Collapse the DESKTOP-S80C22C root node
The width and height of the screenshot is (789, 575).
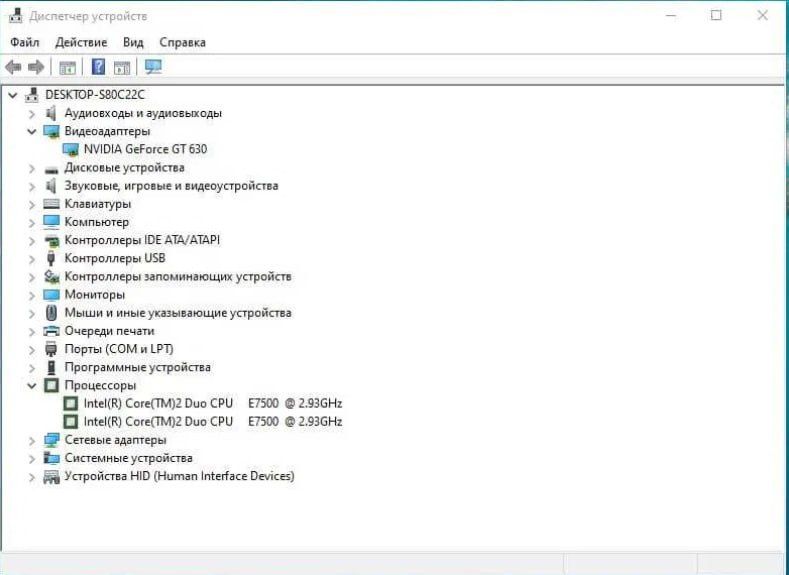coord(13,95)
